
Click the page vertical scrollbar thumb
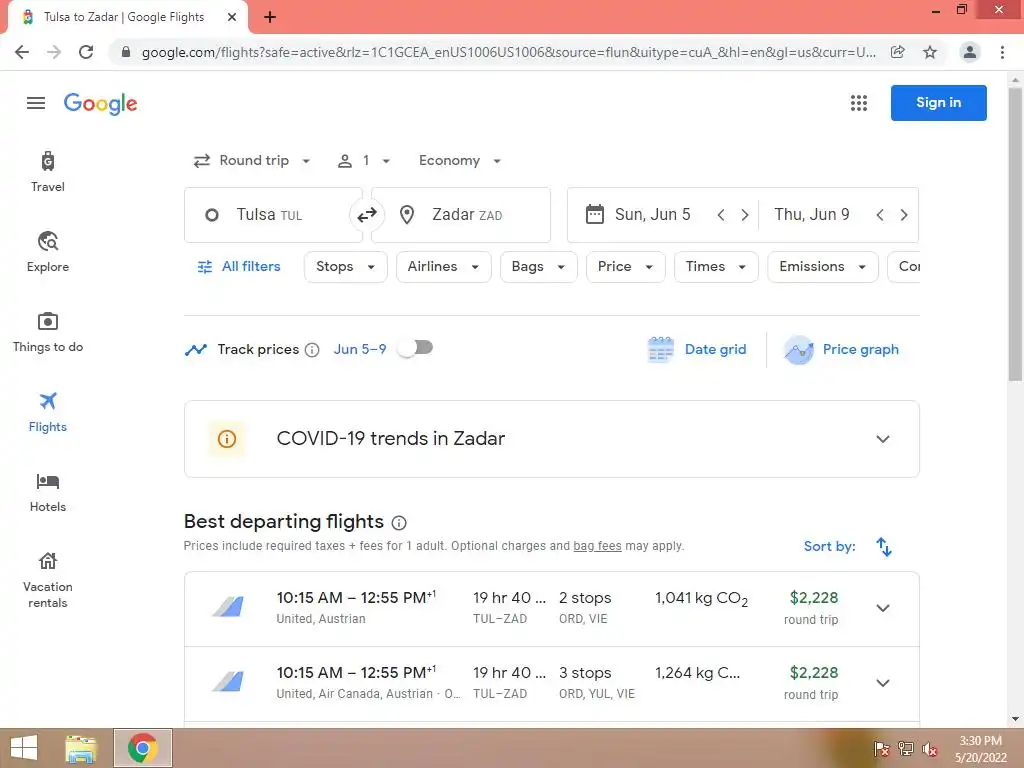click(x=1015, y=234)
